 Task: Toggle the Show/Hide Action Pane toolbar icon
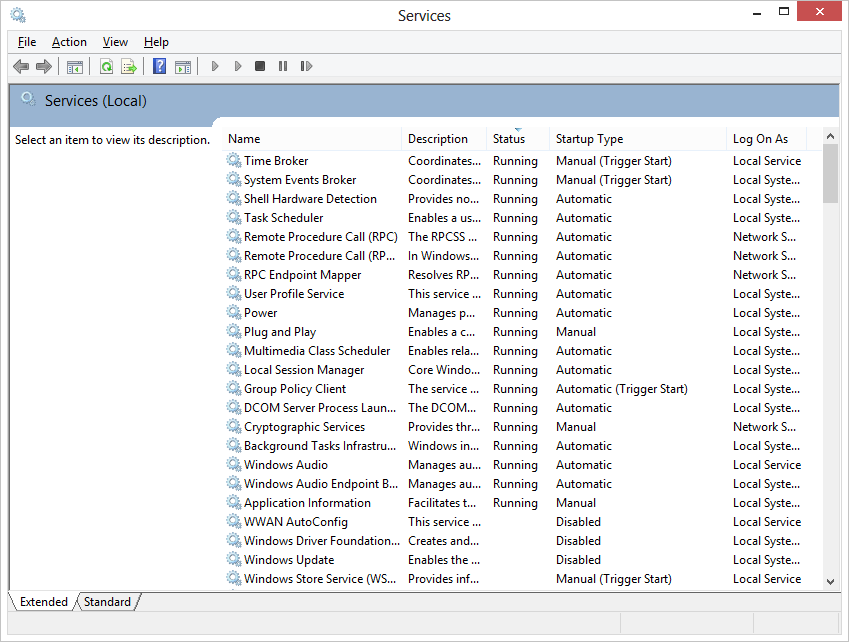183,67
